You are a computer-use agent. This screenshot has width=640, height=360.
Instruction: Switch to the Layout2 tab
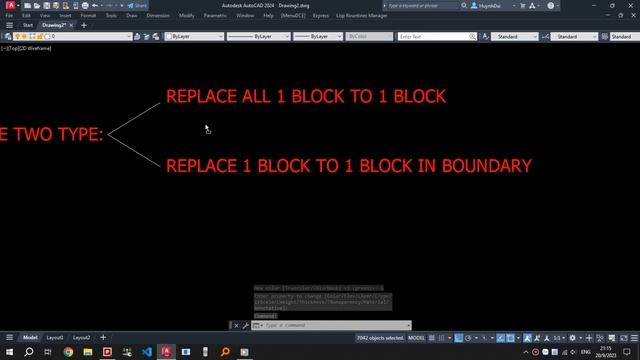[81, 338]
